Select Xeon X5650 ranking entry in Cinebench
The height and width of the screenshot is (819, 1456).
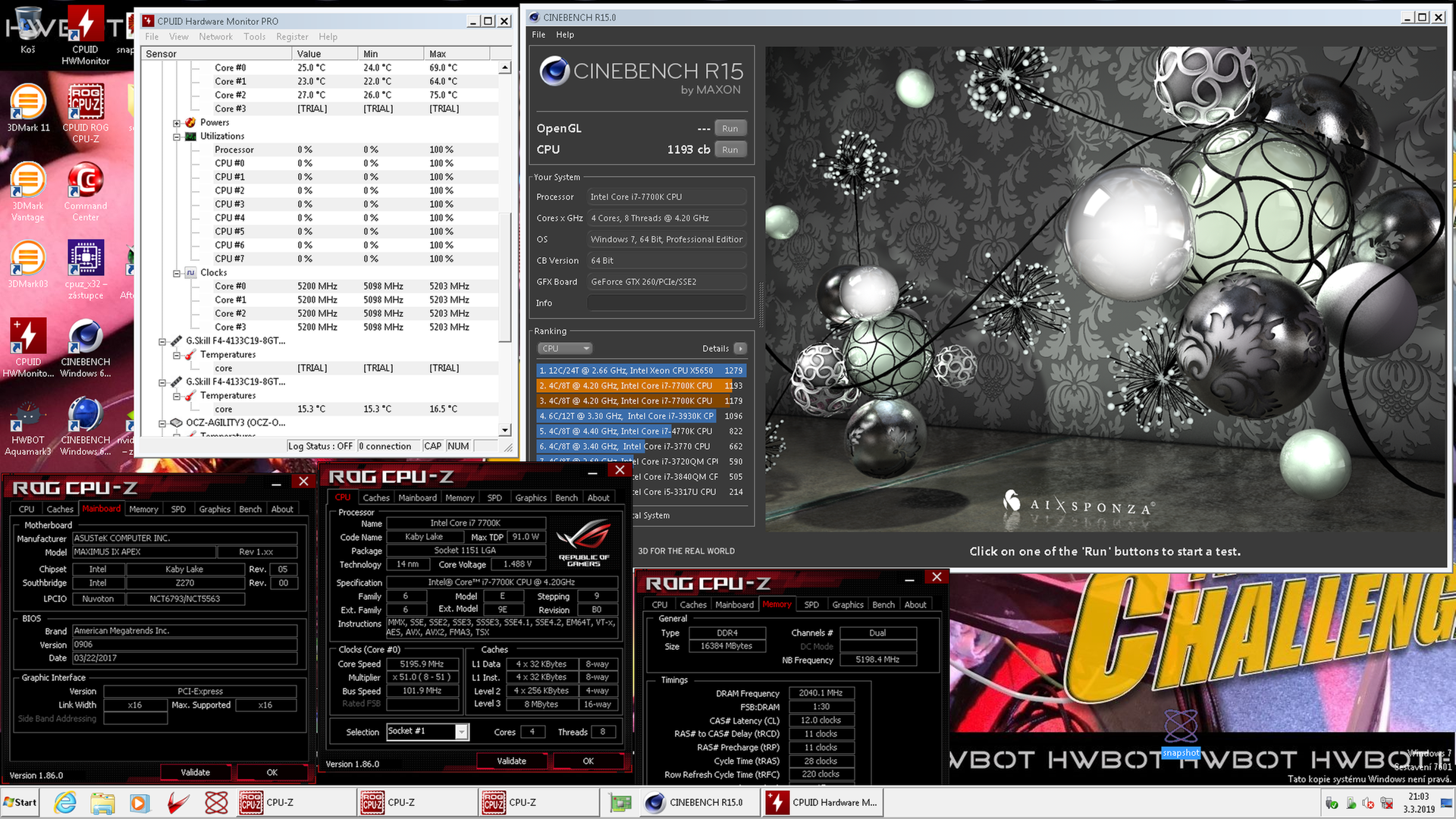click(641, 370)
